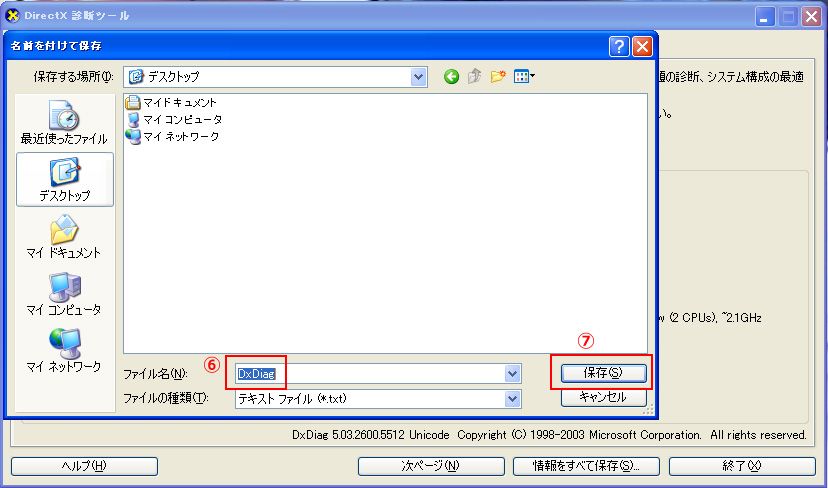Click the dialog resize grip corner
The height and width of the screenshot is (488, 828).
click(650, 410)
